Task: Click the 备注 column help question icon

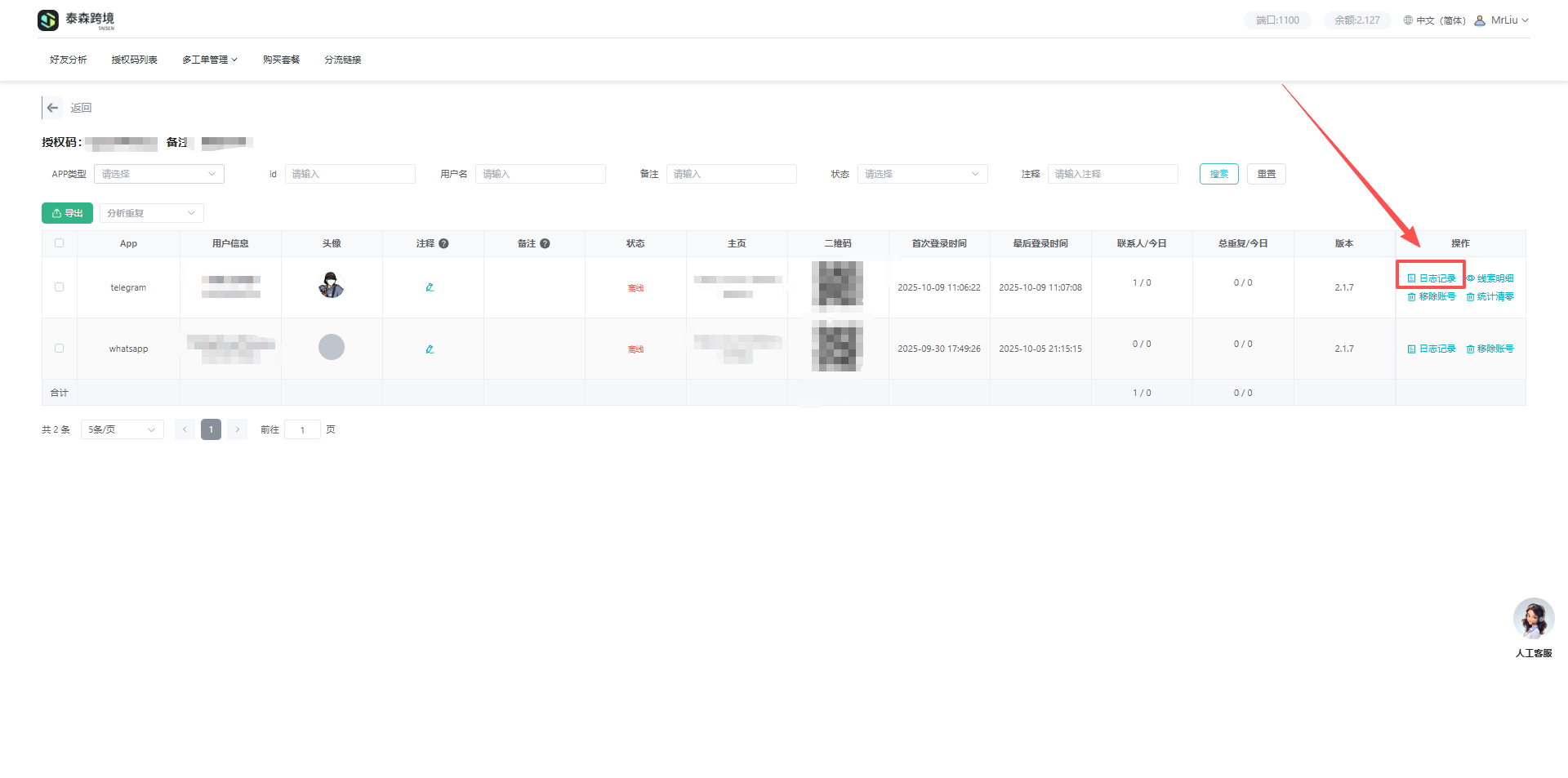Action: tap(545, 243)
